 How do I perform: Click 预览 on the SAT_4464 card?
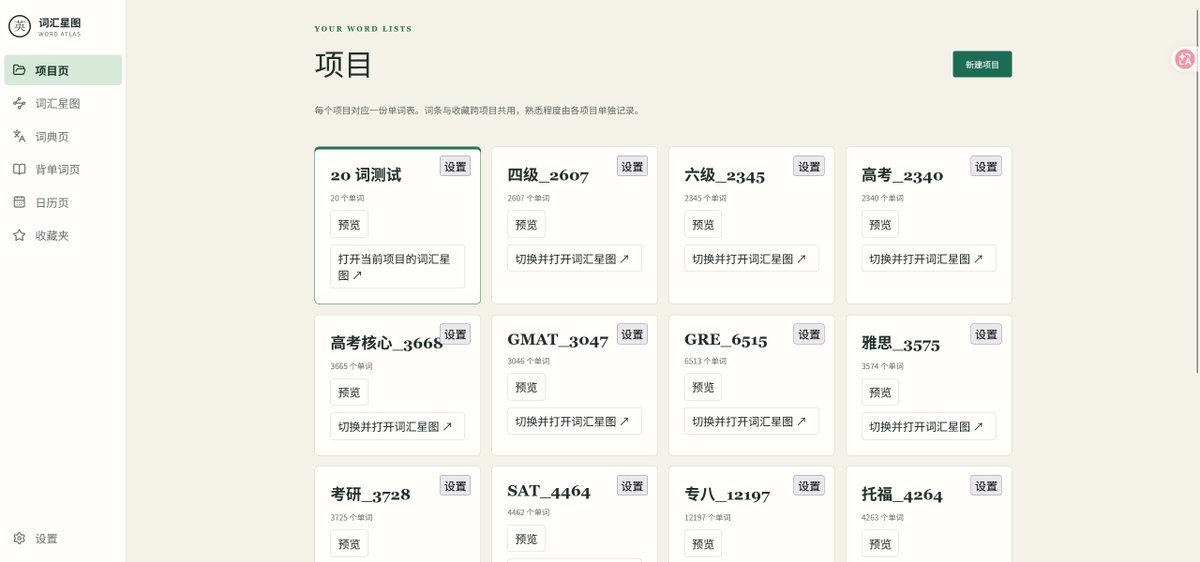pos(526,539)
